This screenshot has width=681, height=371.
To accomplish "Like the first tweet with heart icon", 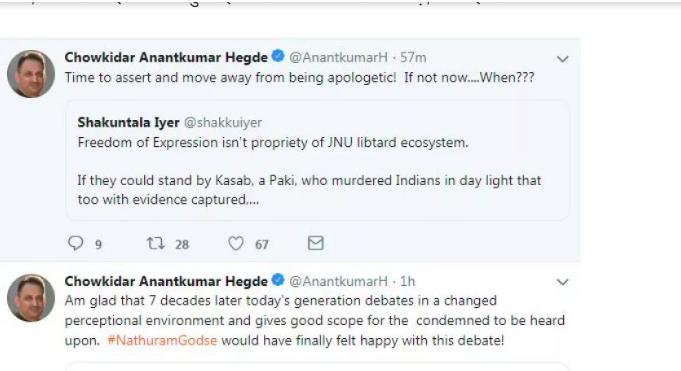I will tap(236, 243).
